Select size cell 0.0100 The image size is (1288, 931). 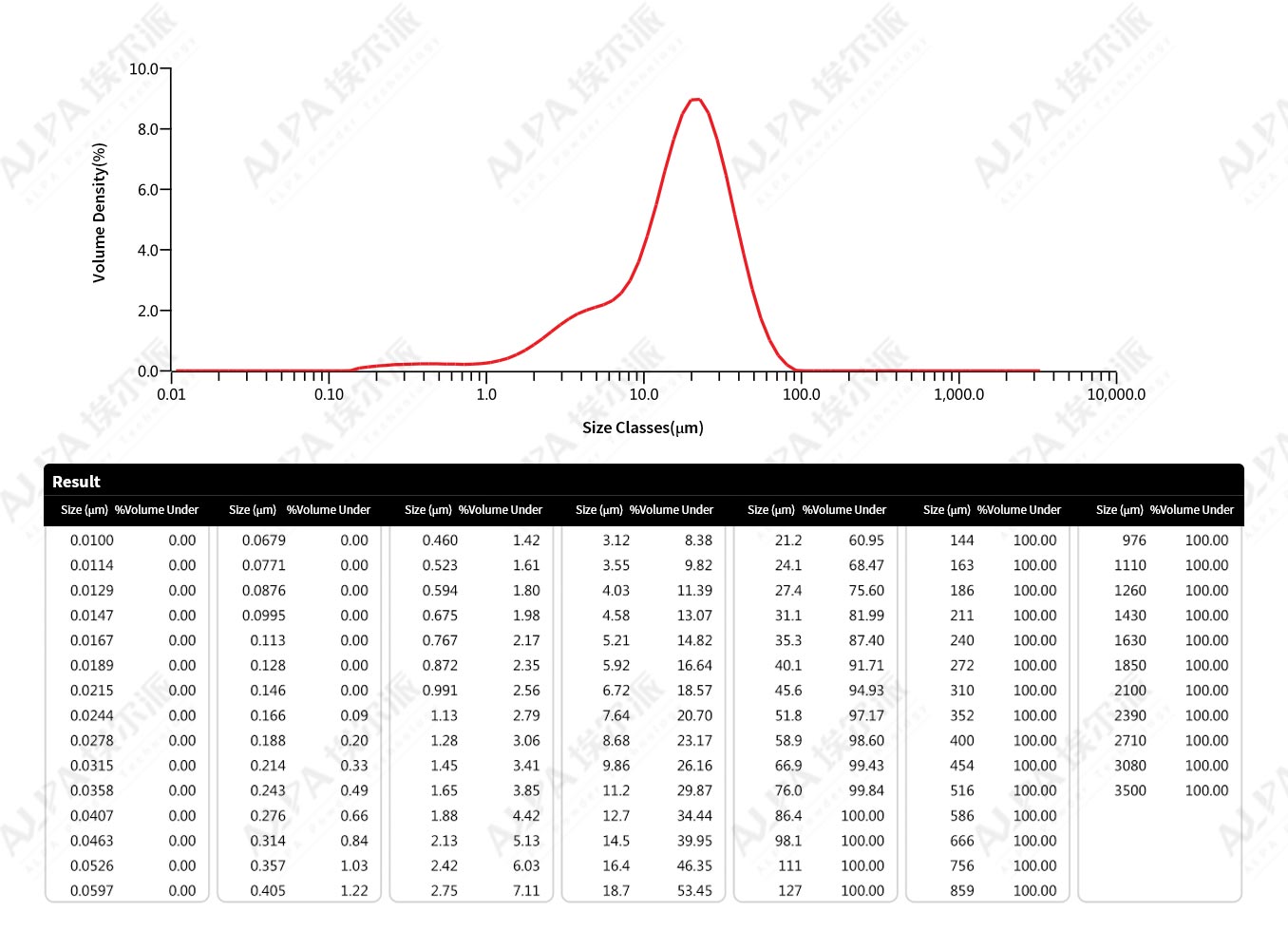pyautogui.click(x=92, y=541)
